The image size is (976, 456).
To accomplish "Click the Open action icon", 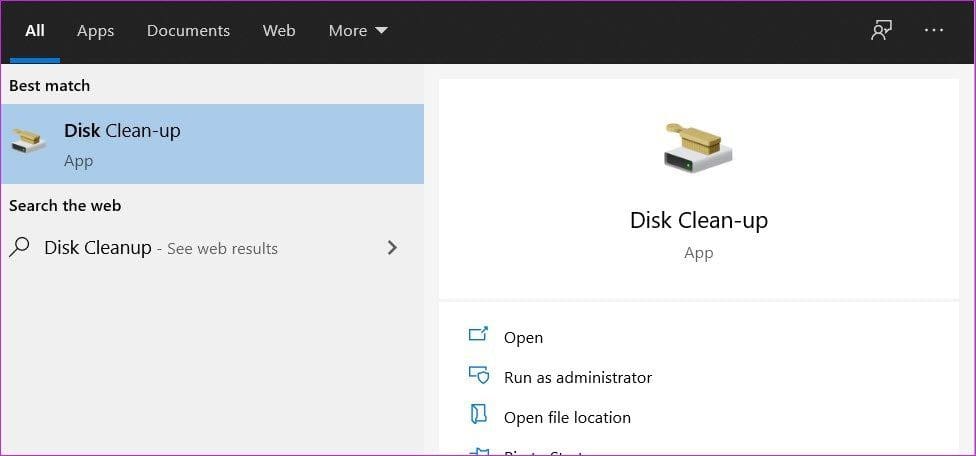I will (478, 335).
